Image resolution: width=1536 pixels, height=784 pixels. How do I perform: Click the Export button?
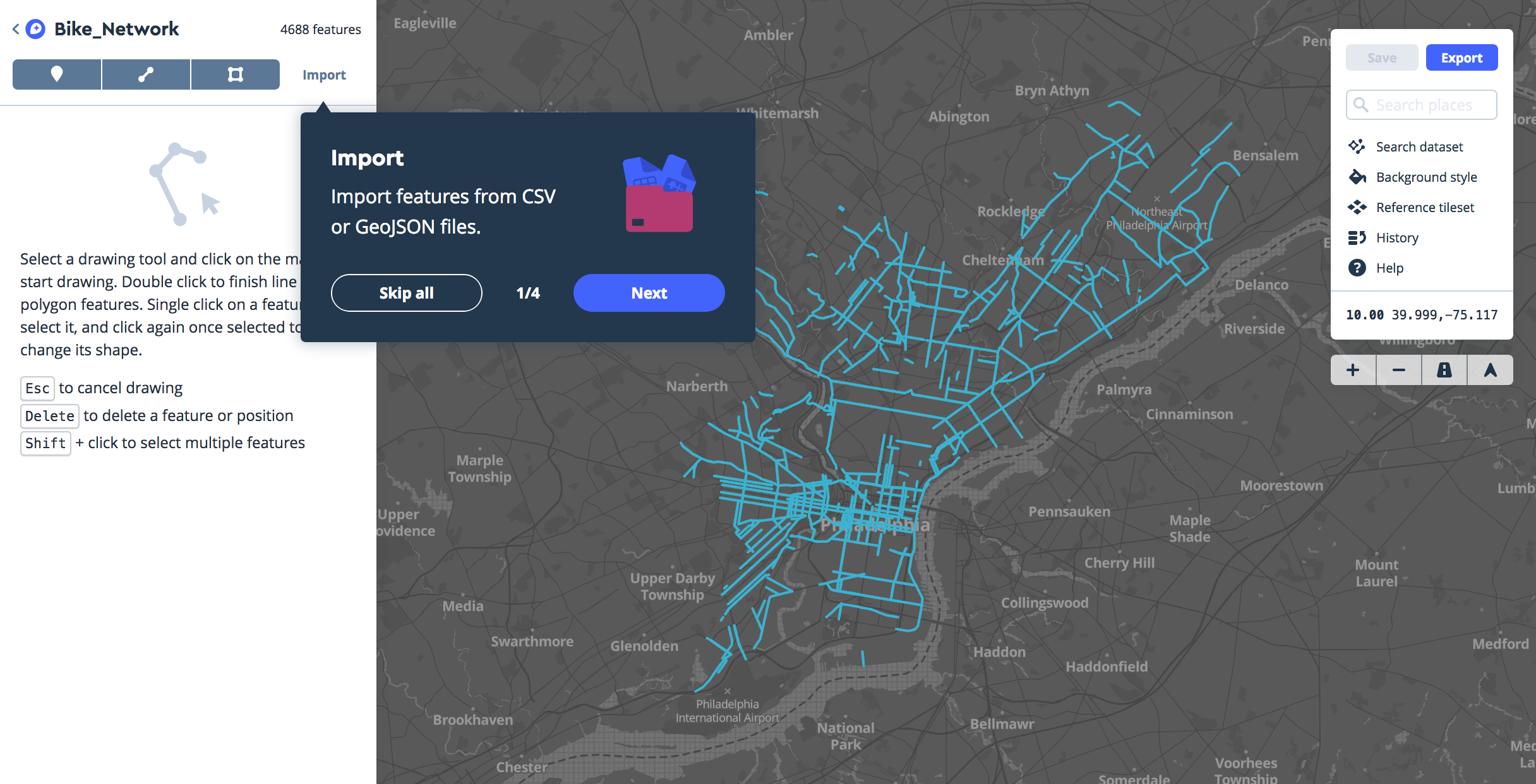[1461, 57]
